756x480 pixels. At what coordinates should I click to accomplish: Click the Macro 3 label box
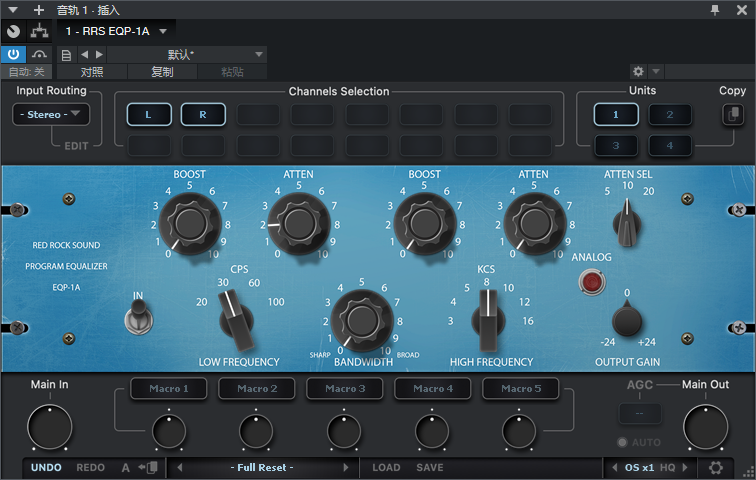point(346,389)
